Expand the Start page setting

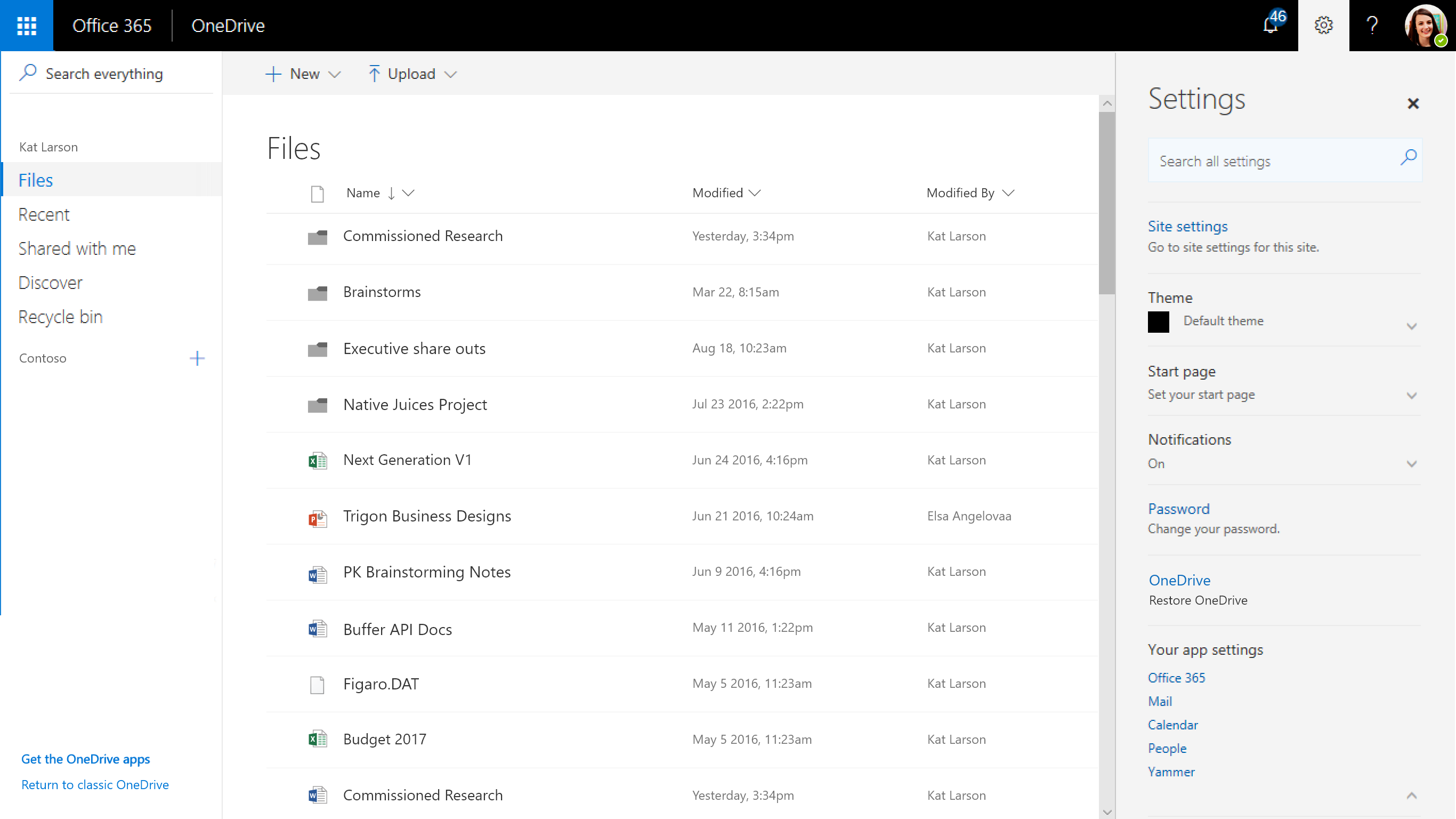(x=1412, y=395)
